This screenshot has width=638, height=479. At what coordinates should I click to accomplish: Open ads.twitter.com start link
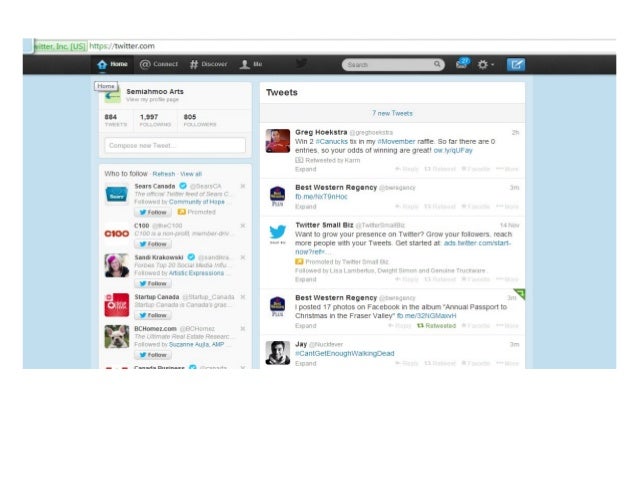(477, 243)
